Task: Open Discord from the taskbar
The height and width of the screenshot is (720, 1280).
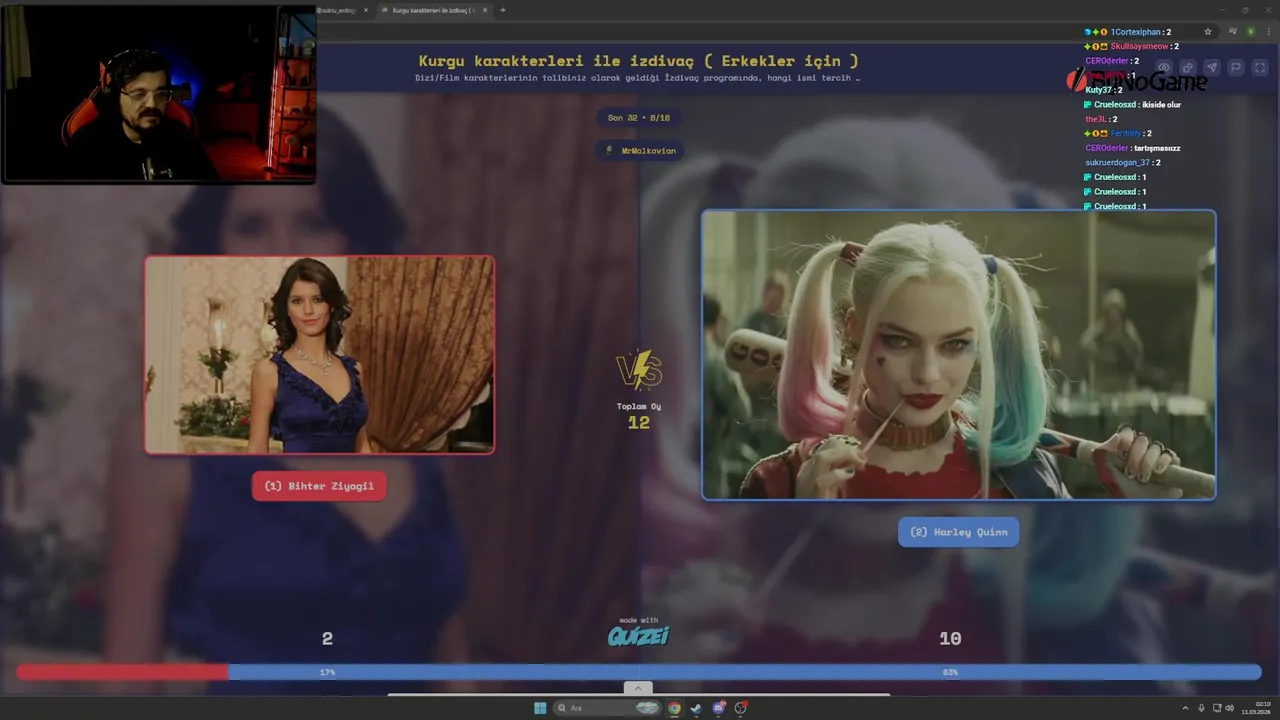Action: pos(718,708)
